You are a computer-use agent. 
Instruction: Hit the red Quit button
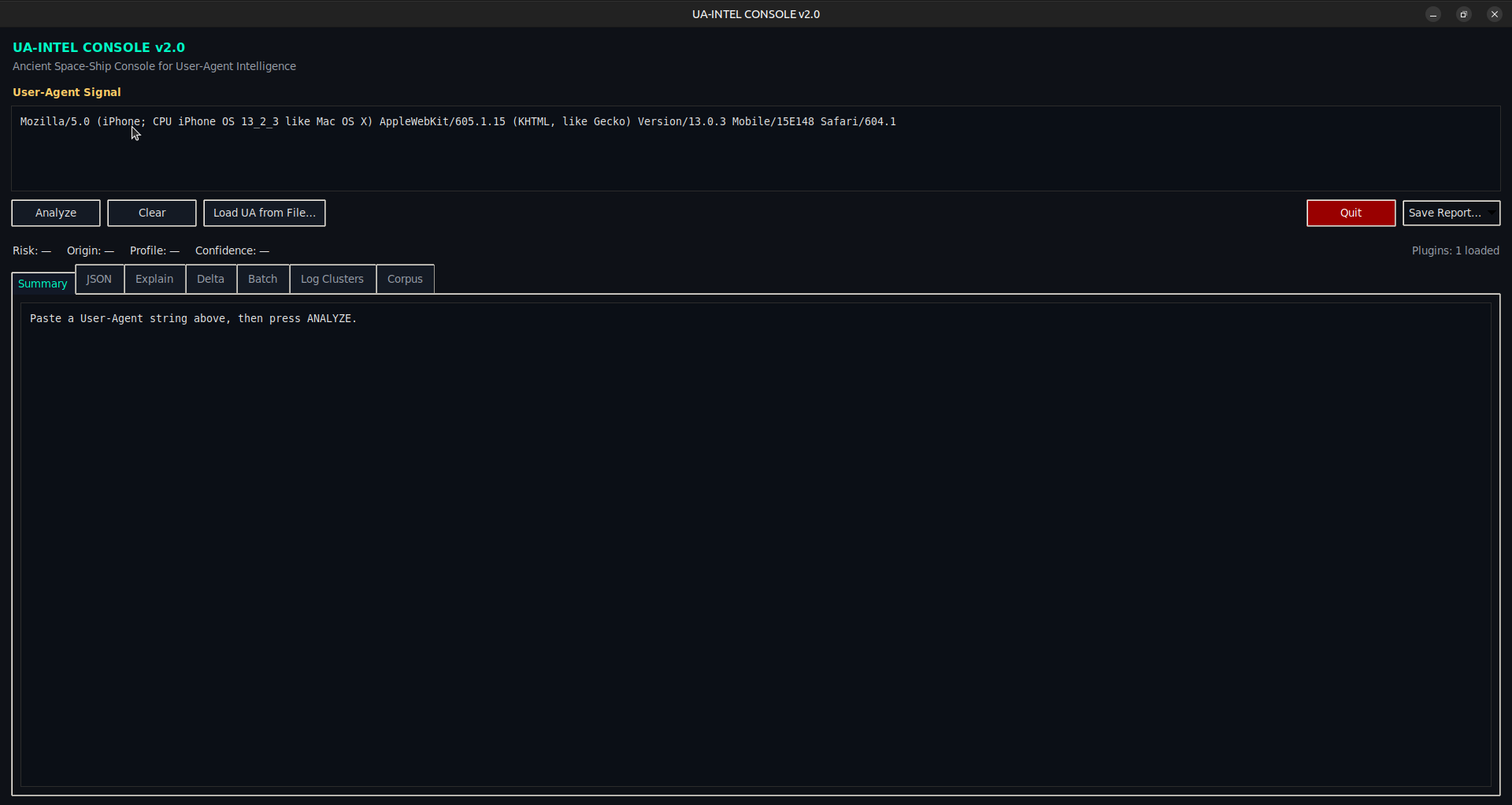(x=1351, y=213)
